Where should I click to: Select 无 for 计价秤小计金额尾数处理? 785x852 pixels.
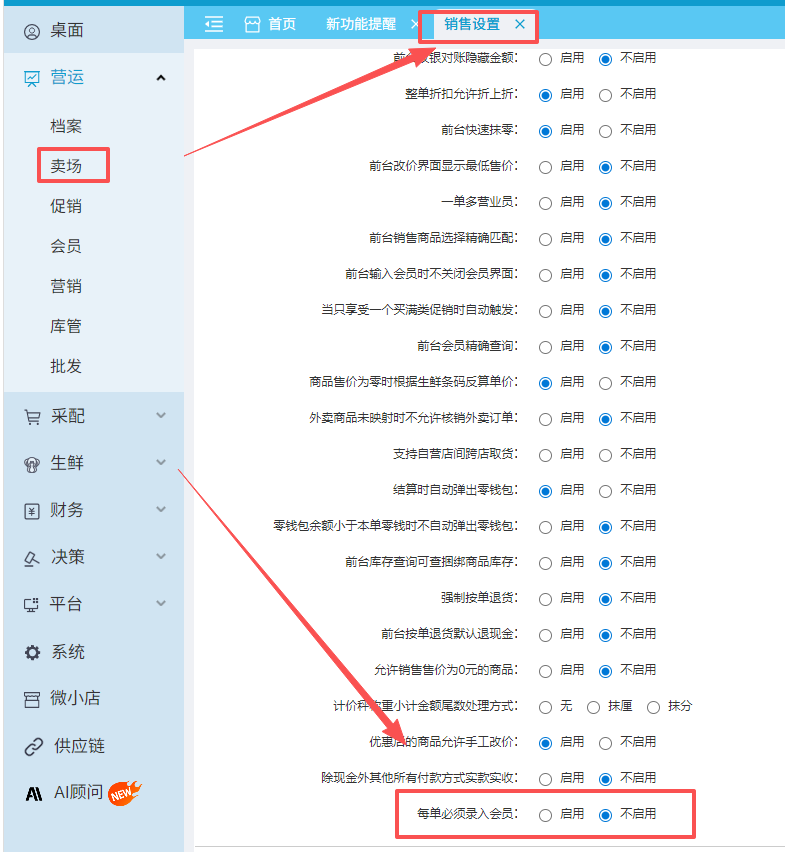click(545, 707)
